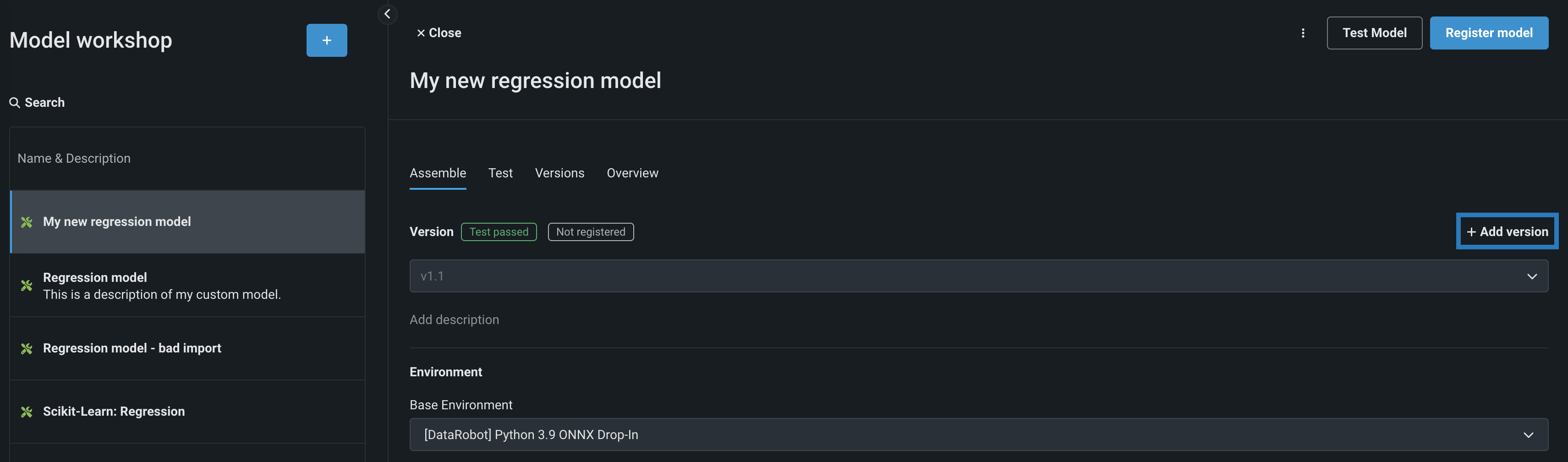Image resolution: width=1568 pixels, height=462 pixels.
Task: Select Scikit-Learn: Regression in the model list
Action: click(114, 412)
